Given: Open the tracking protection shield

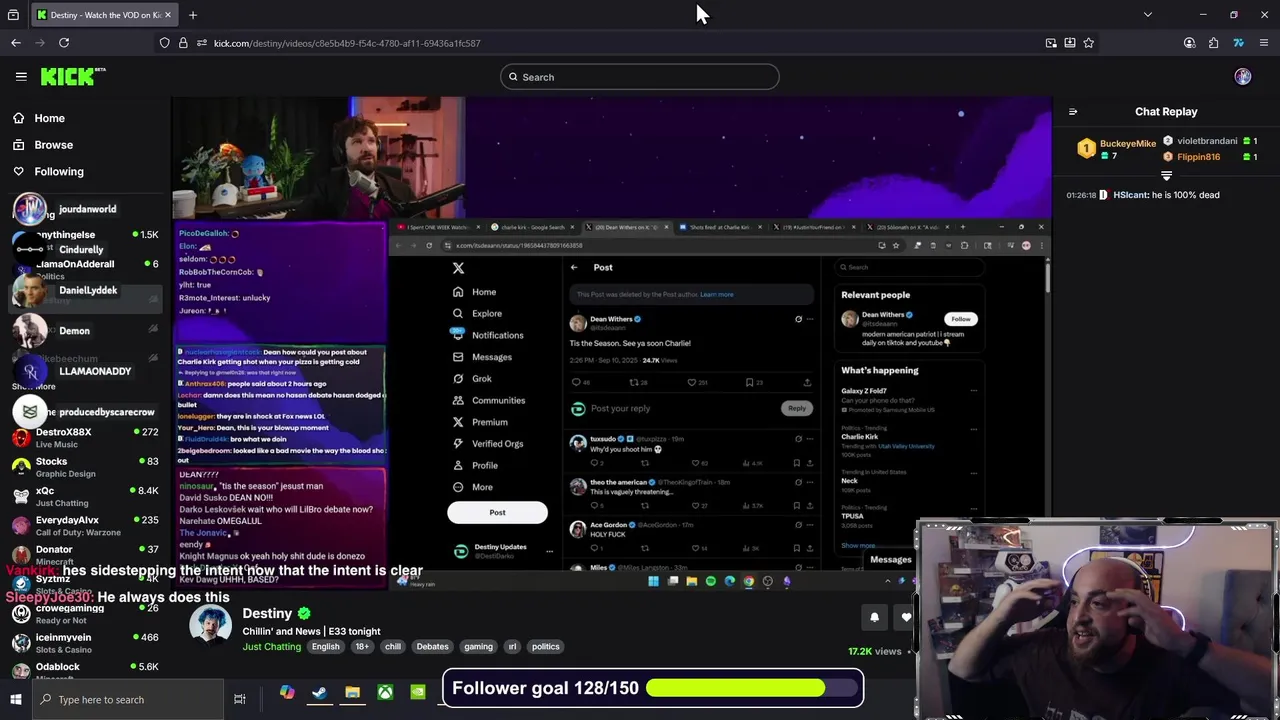Looking at the screenshot, I should tap(165, 43).
